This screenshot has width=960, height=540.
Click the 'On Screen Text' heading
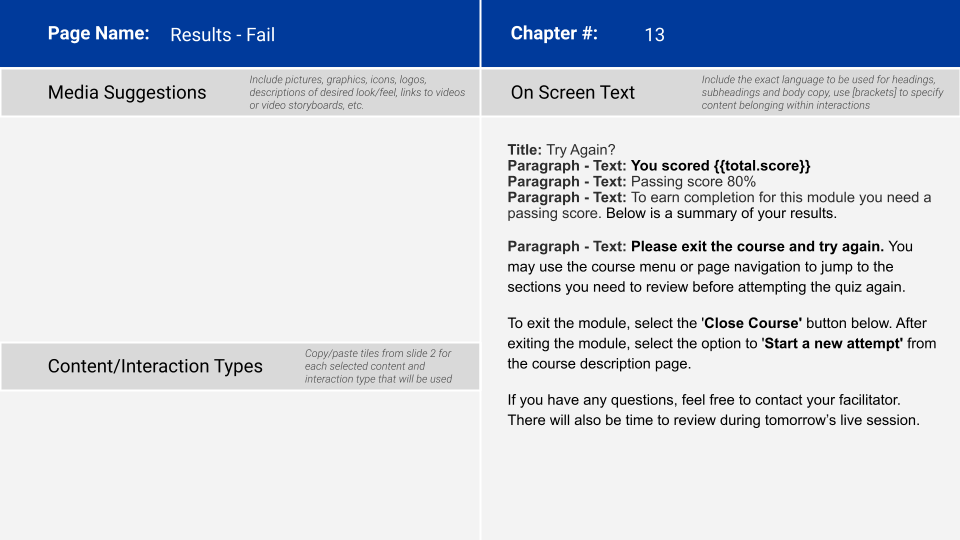coord(572,92)
